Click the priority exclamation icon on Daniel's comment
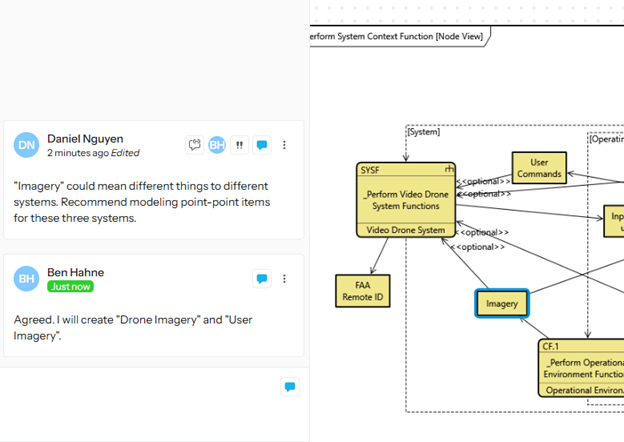 (240, 145)
